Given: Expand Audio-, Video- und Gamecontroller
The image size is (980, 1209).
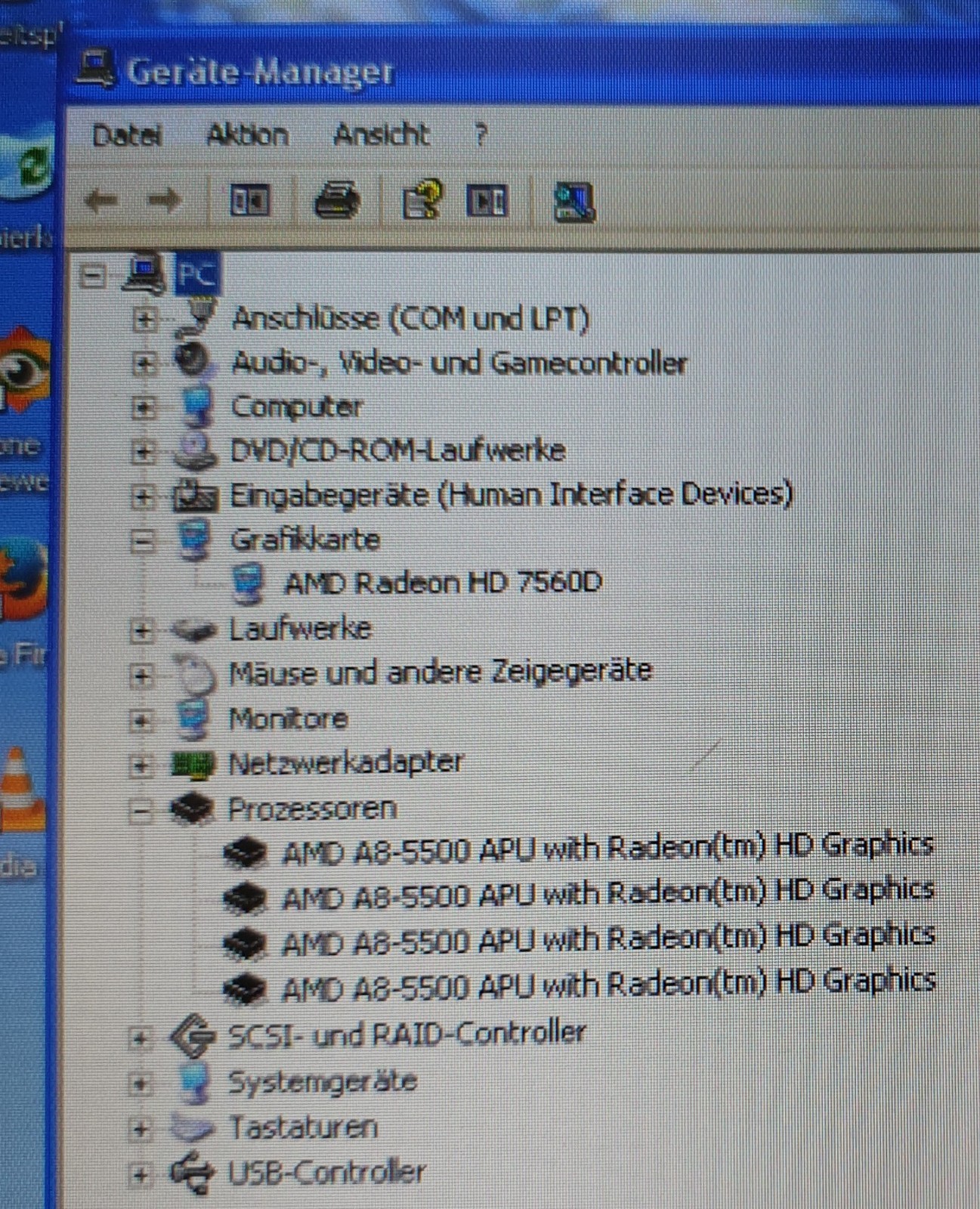Looking at the screenshot, I should 143,363.
